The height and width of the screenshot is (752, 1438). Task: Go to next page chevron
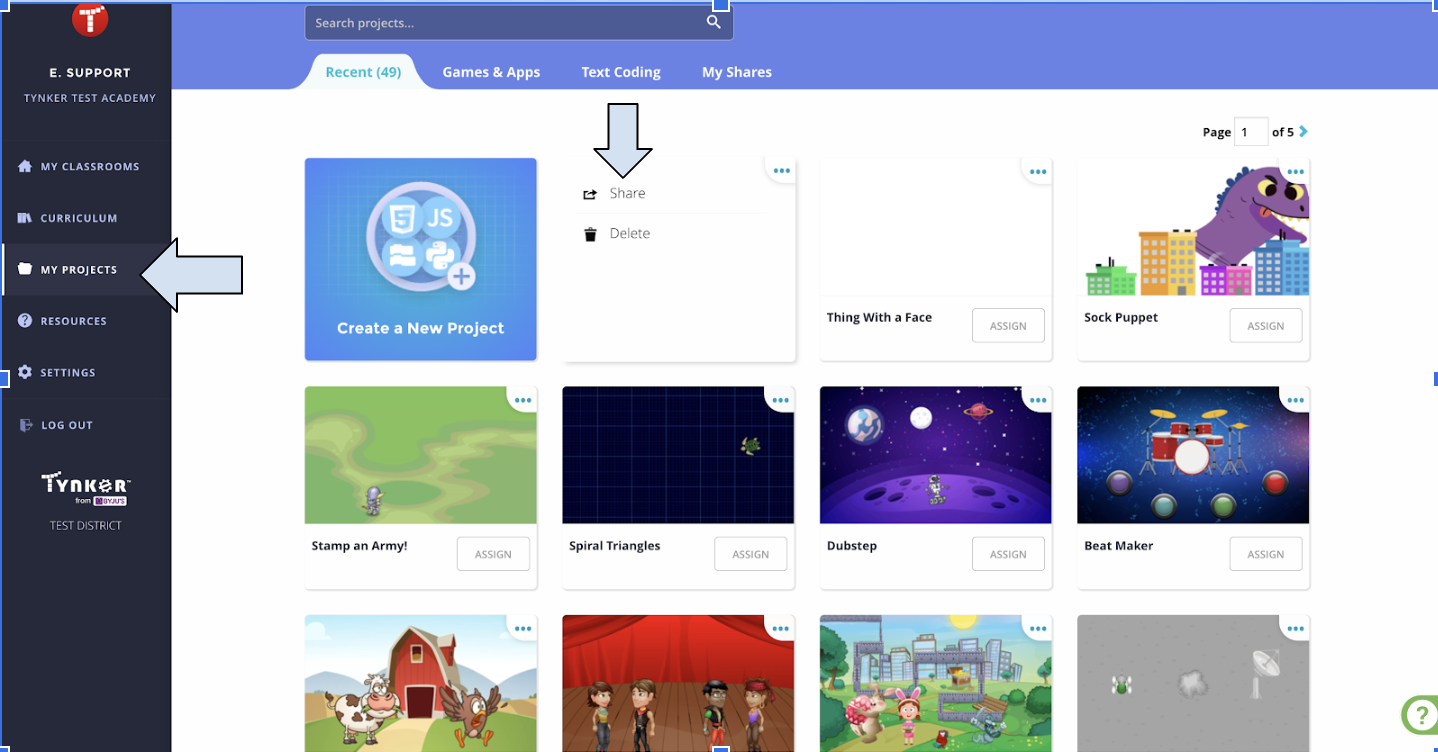1303,131
